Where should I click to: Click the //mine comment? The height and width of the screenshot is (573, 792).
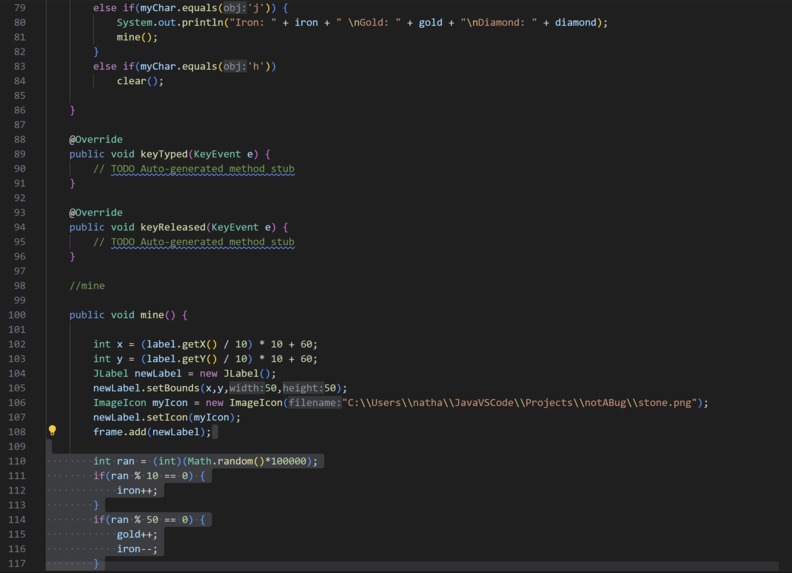(x=87, y=285)
